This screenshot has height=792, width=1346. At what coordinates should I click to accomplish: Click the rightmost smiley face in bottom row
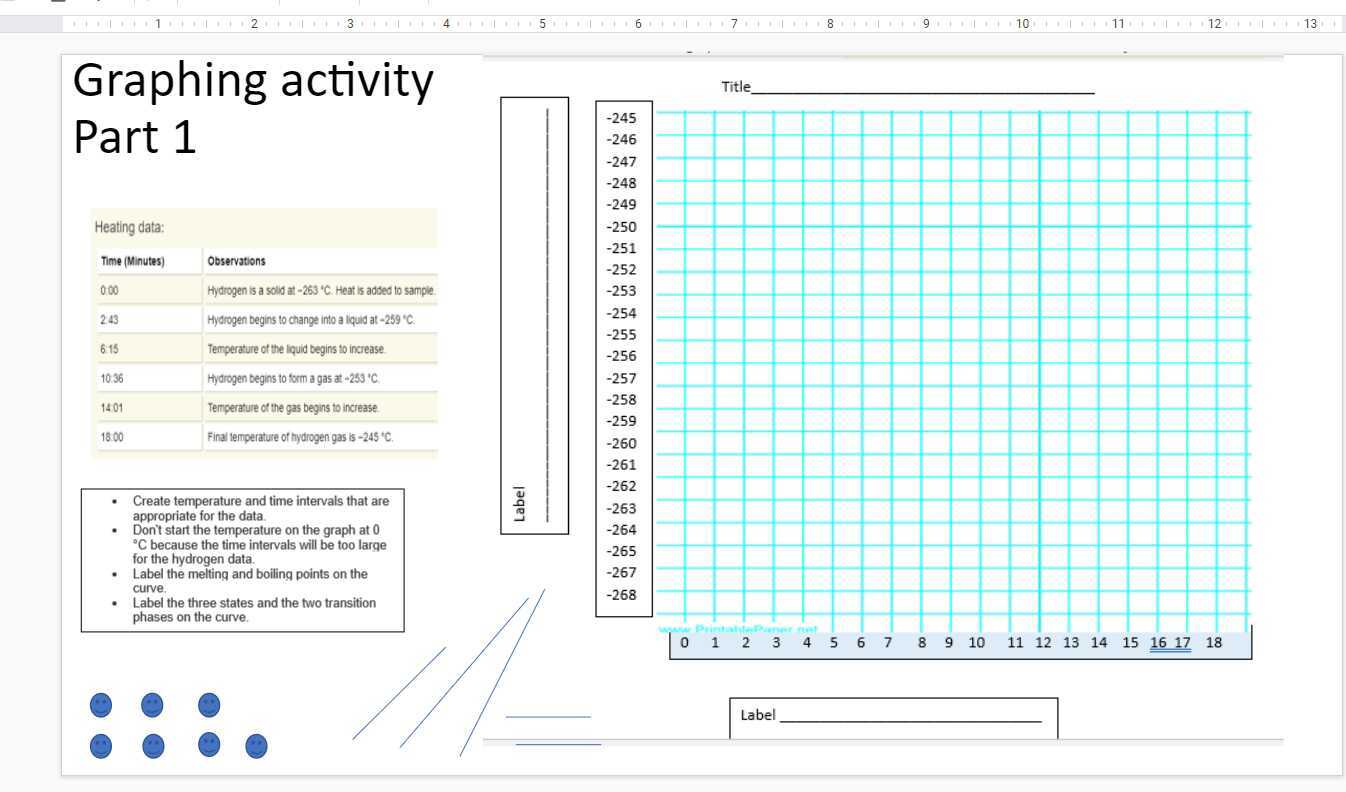[256, 746]
